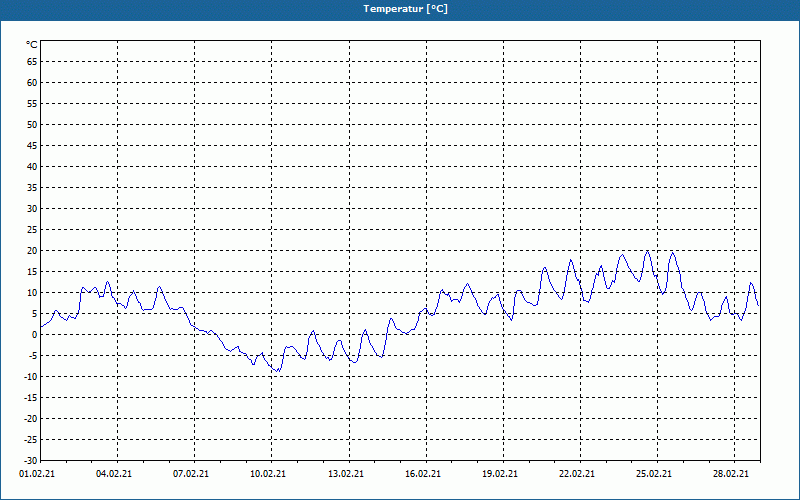This screenshot has height=500, width=800.
Task: Click the °C unit label on the axis
Action: click(x=32, y=45)
